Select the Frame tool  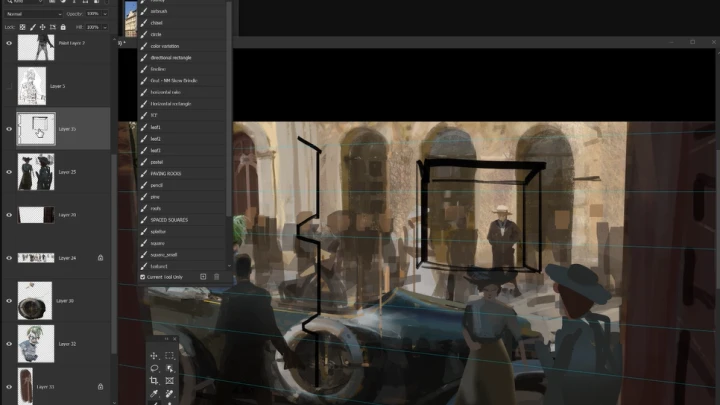(169, 381)
